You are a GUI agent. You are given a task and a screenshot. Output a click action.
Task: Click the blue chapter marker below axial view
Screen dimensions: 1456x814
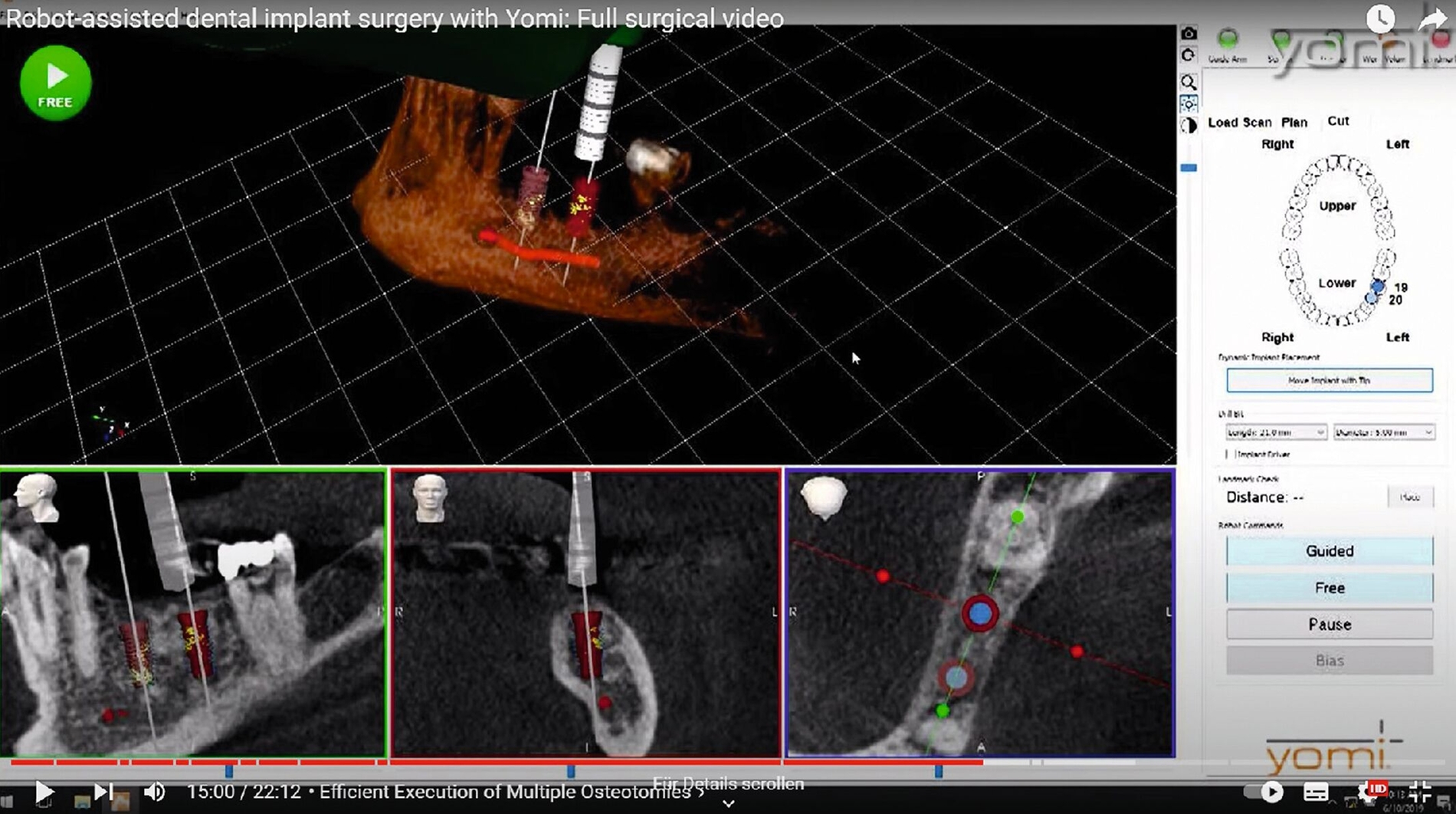tap(939, 771)
